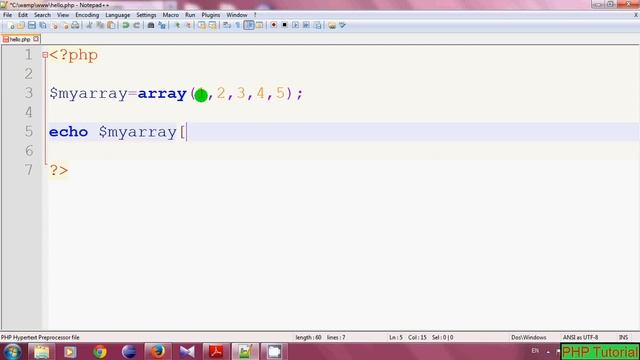Image resolution: width=640 pixels, height=360 pixels.
Task: Open the Search menu
Action: (42, 15)
